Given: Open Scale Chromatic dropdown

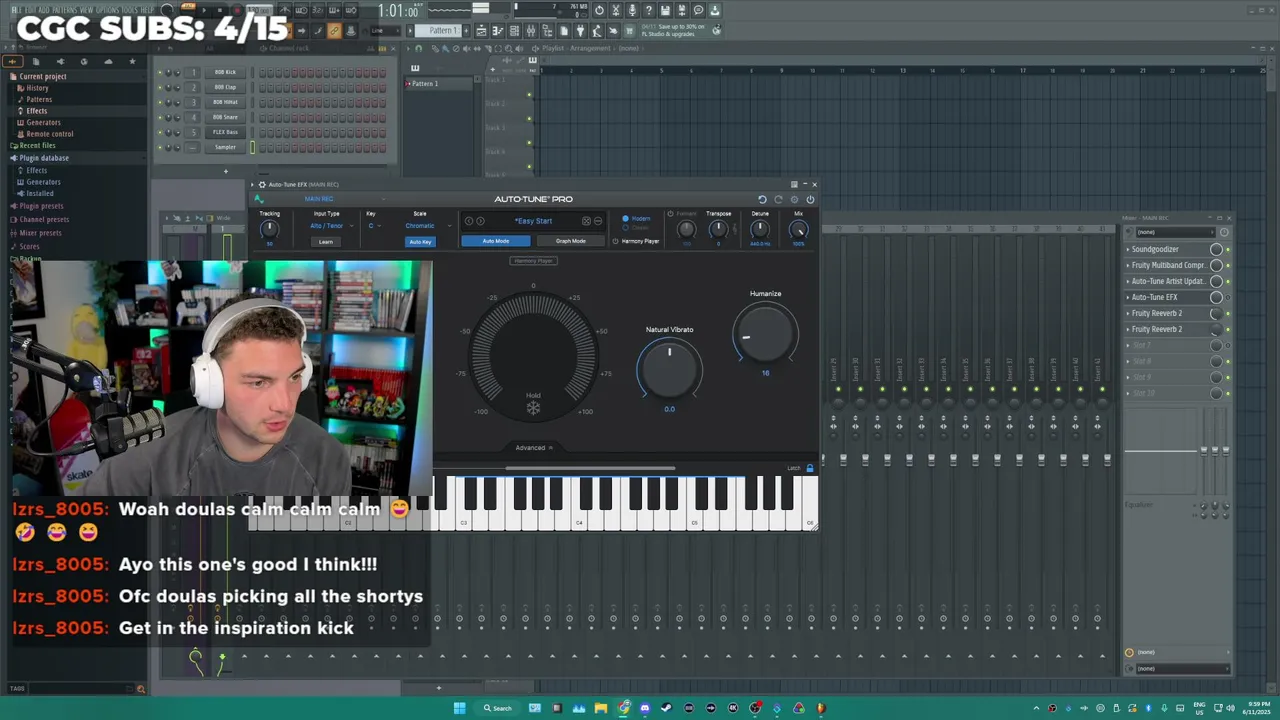Looking at the screenshot, I should tap(427, 226).
